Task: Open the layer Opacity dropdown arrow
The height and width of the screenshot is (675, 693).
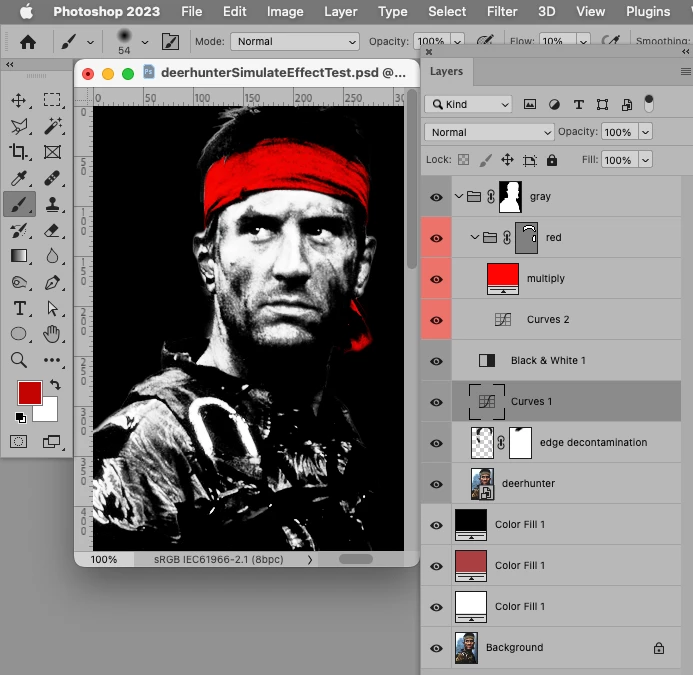Action: click(645, 132)
